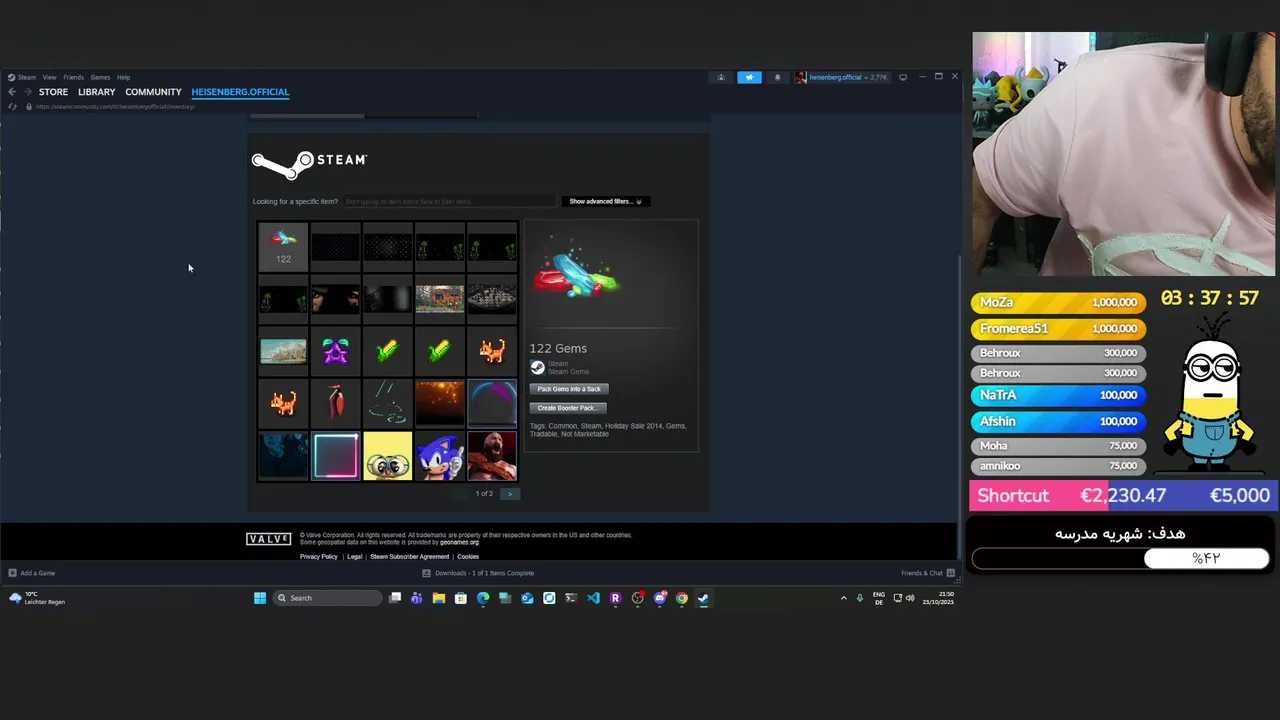Click Add a Game

tap(31, 573)
